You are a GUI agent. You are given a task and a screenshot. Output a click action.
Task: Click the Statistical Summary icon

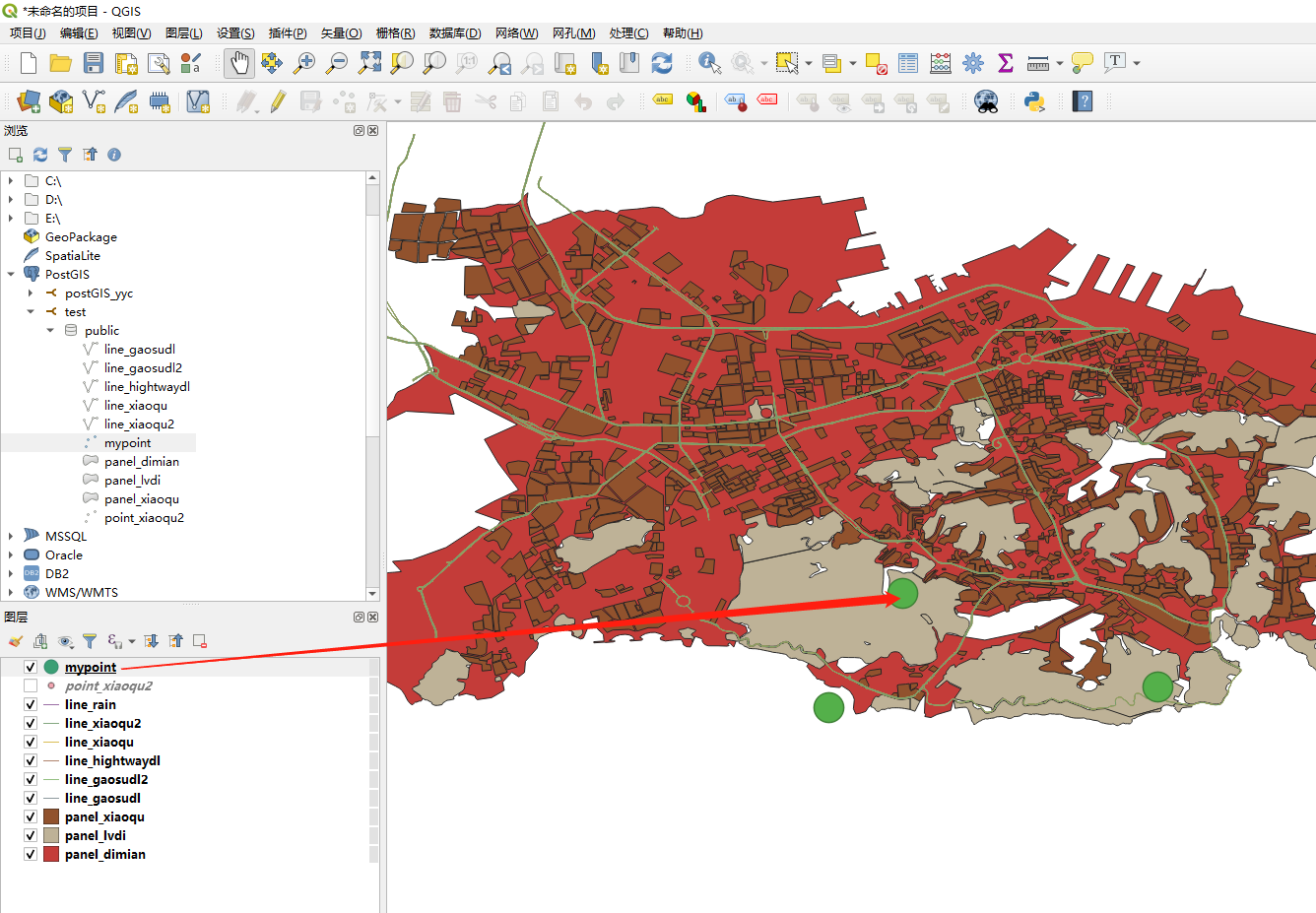[x=1005, y=62]
